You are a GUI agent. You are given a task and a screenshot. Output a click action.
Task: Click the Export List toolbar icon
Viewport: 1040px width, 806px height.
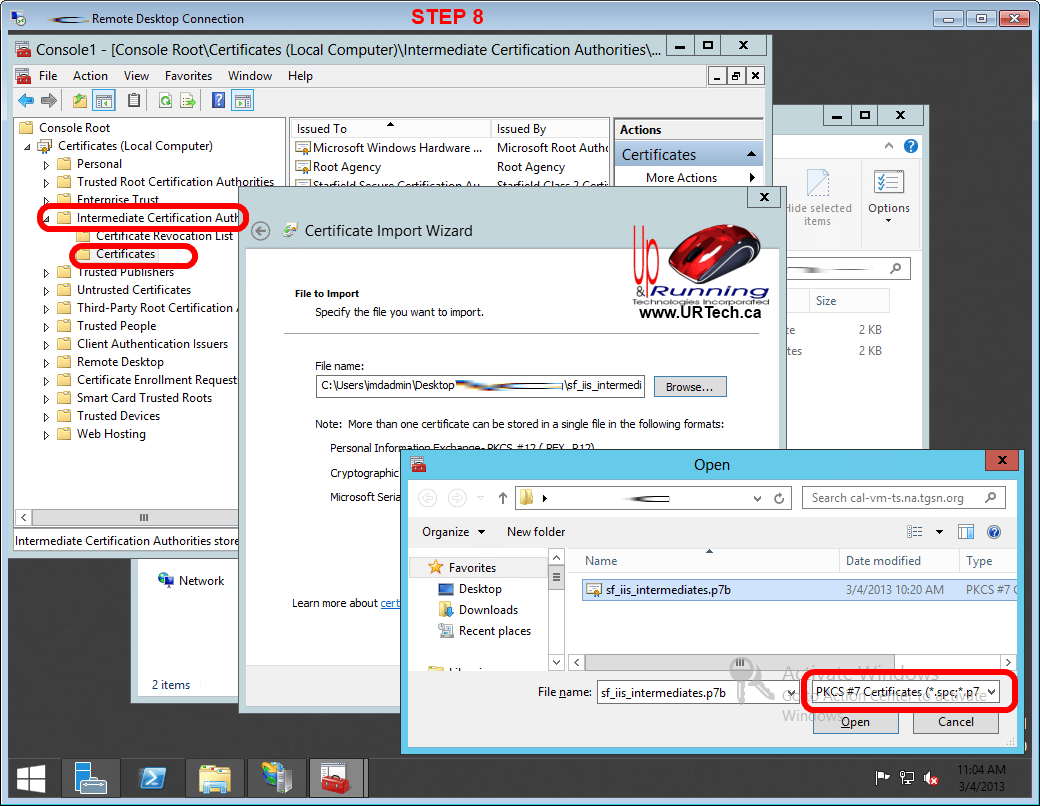pos(189,100)
